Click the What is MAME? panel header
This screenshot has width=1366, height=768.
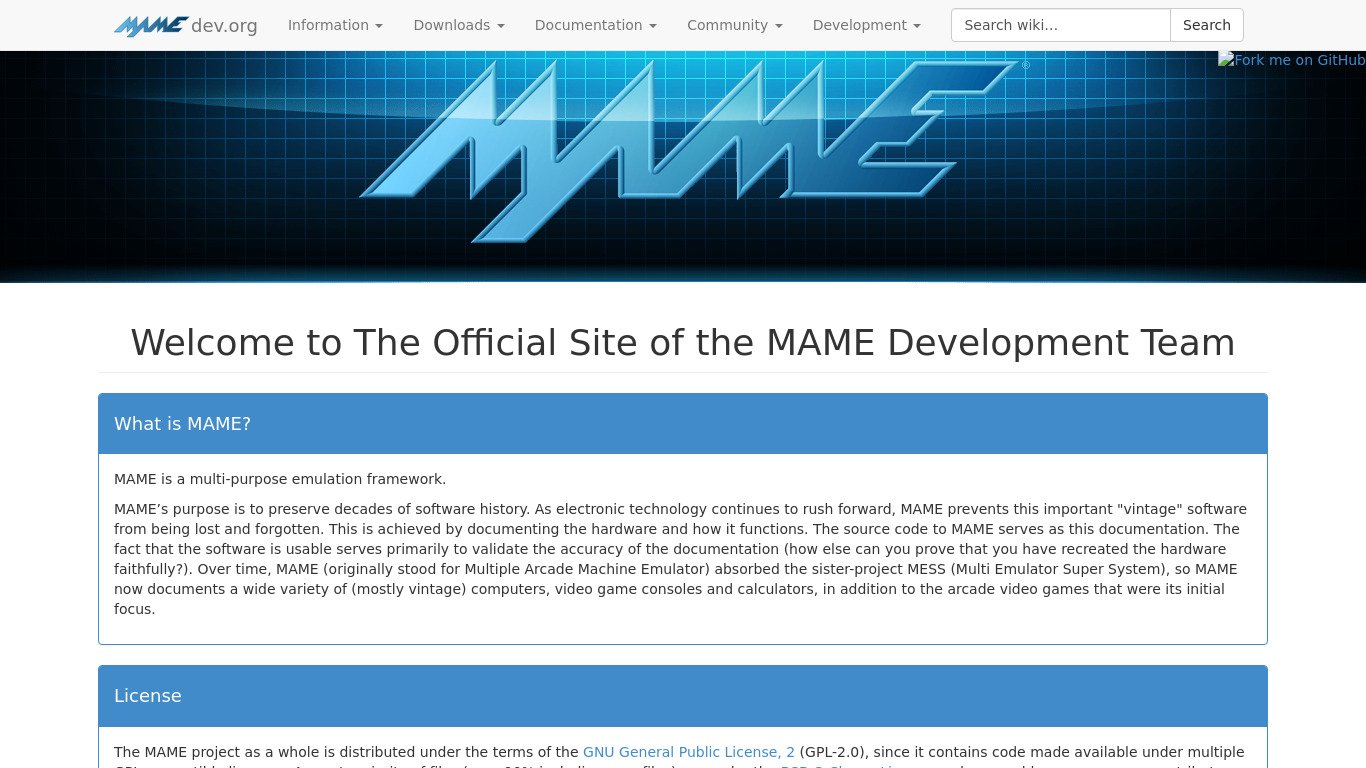(x=683, y=424)
